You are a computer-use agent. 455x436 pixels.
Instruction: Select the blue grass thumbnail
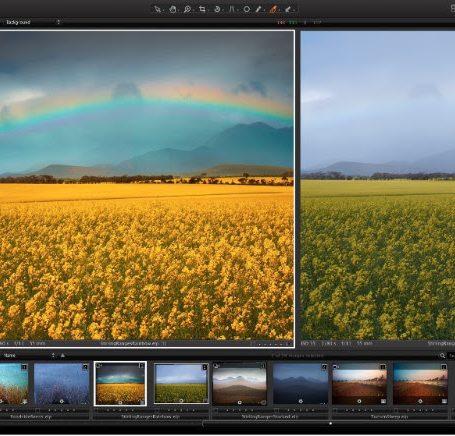click(61, 384)
